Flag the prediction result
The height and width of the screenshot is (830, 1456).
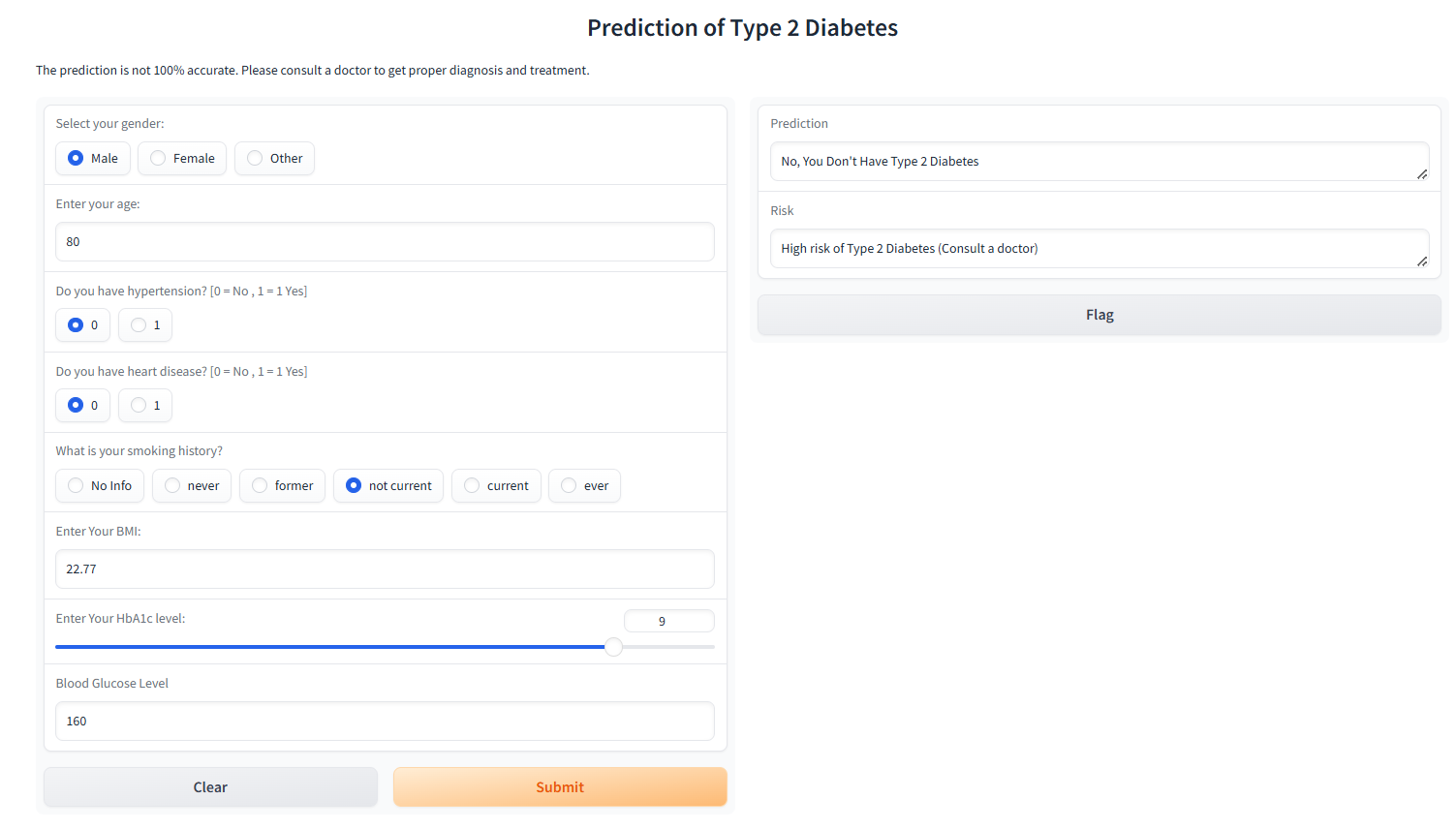(x=1100, y=316)
